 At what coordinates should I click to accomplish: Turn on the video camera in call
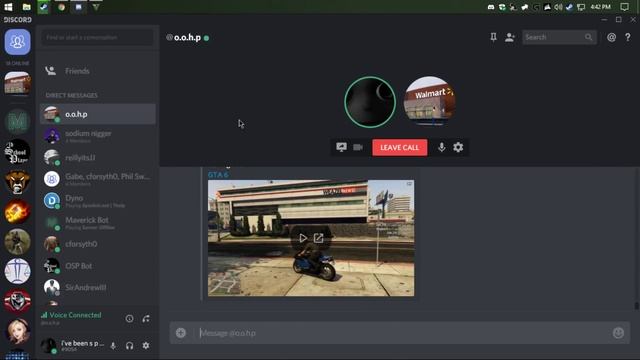tap(358, 147)
